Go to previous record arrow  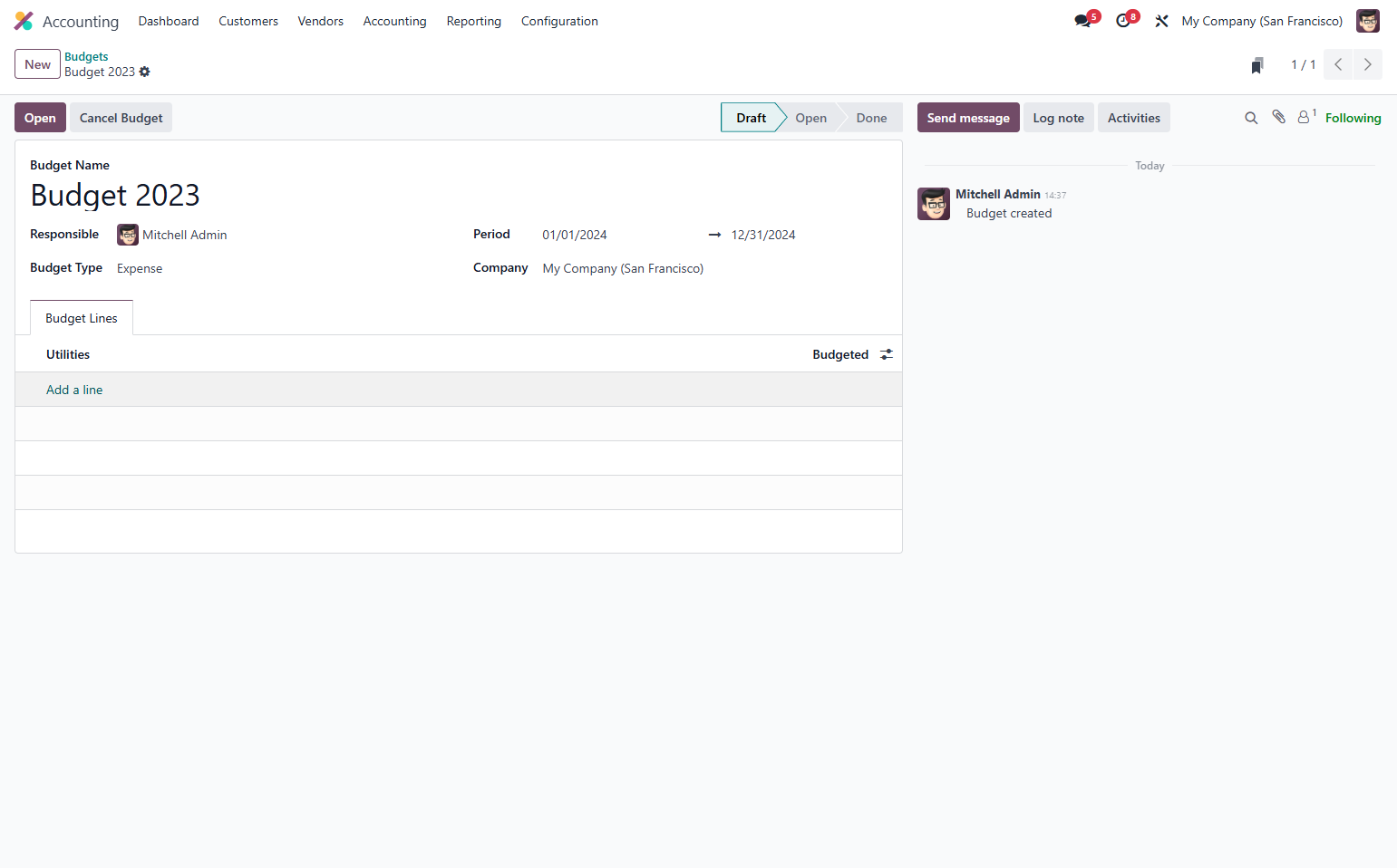point(1338,64)
